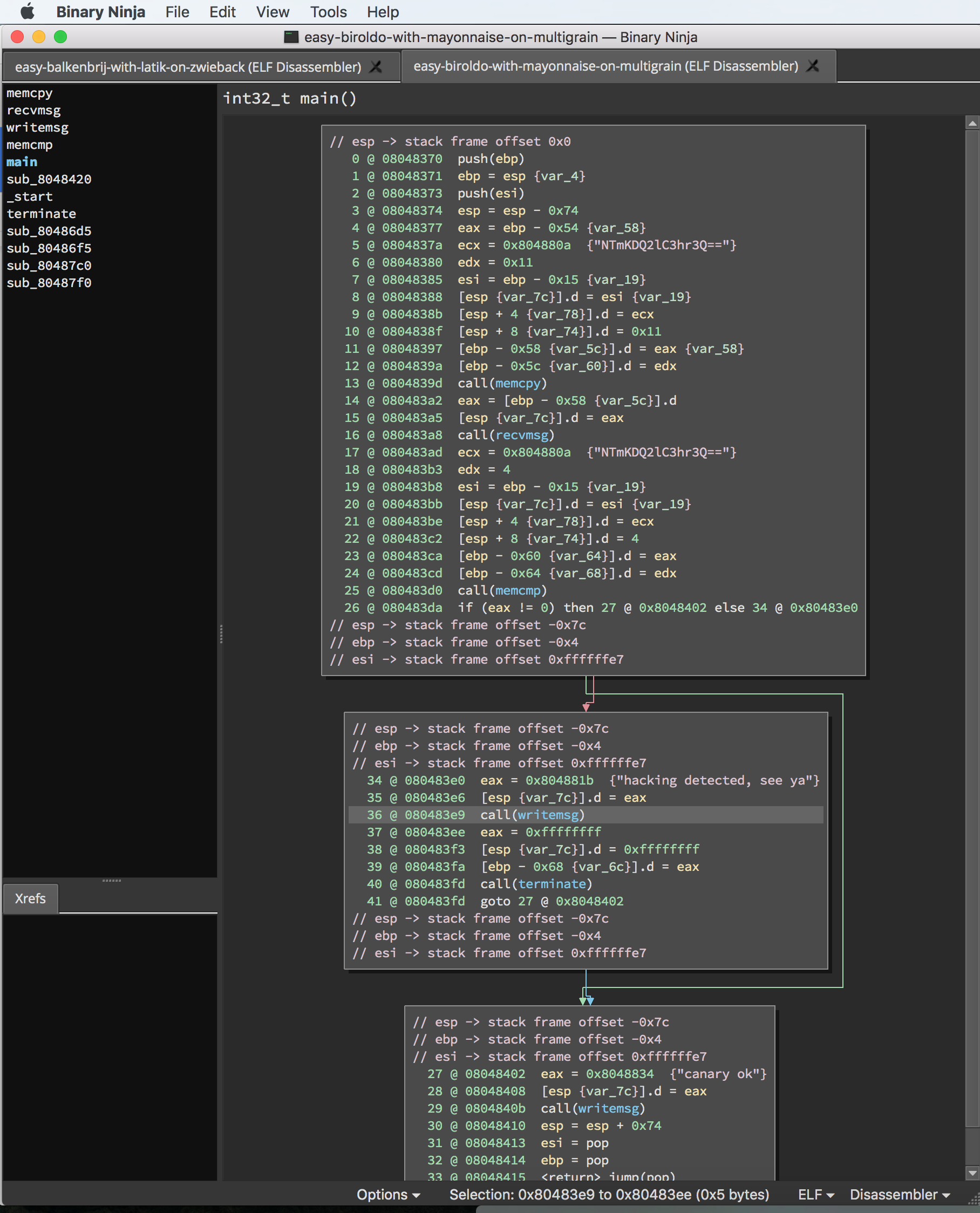Close the easy-balkenbrij tab with its X icon

click(375, 66)
